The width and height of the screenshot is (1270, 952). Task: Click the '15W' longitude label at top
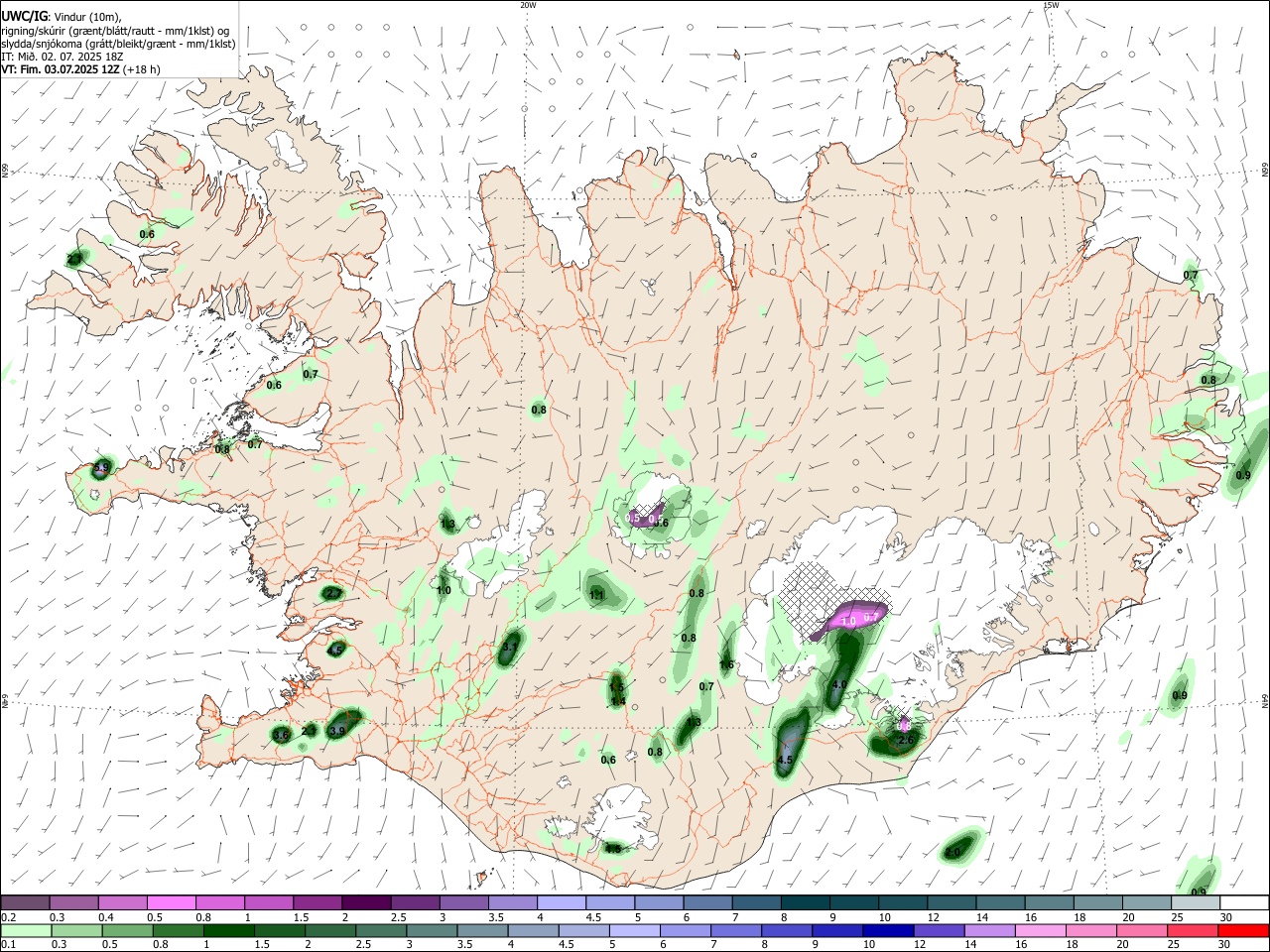tap(1051, 5)
